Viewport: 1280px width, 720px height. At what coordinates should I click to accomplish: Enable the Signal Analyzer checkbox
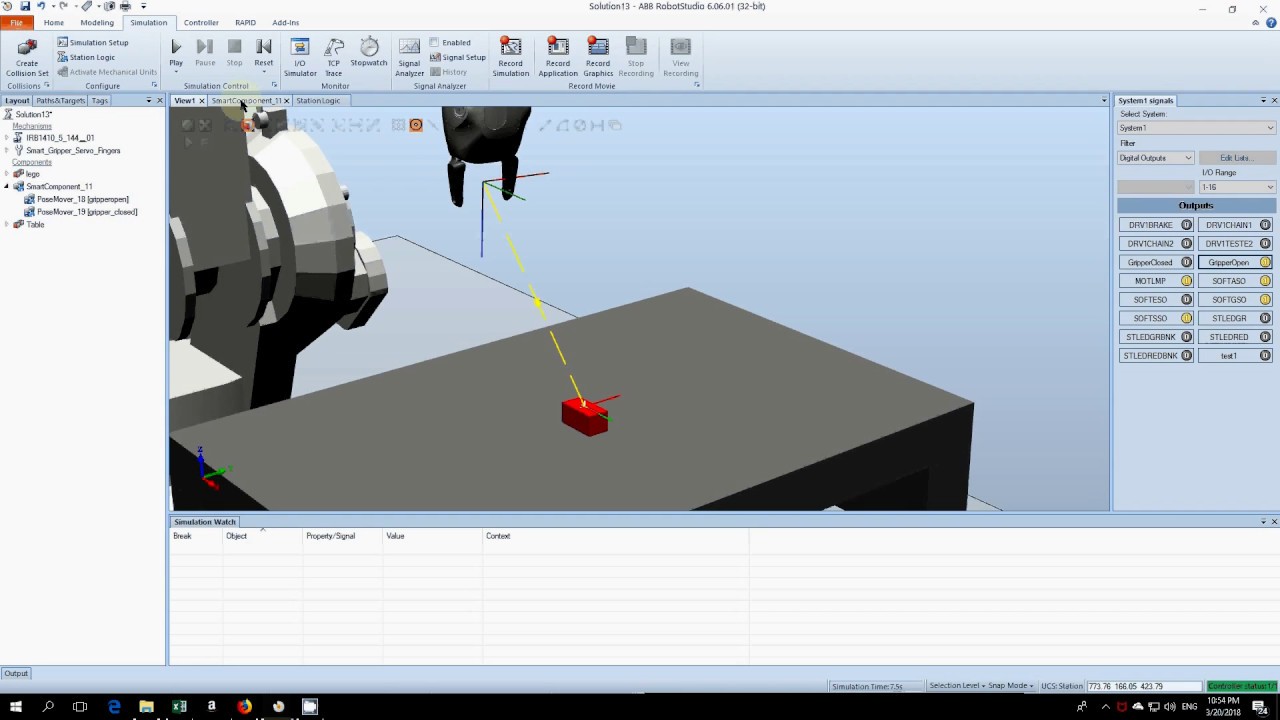(434, 43)
